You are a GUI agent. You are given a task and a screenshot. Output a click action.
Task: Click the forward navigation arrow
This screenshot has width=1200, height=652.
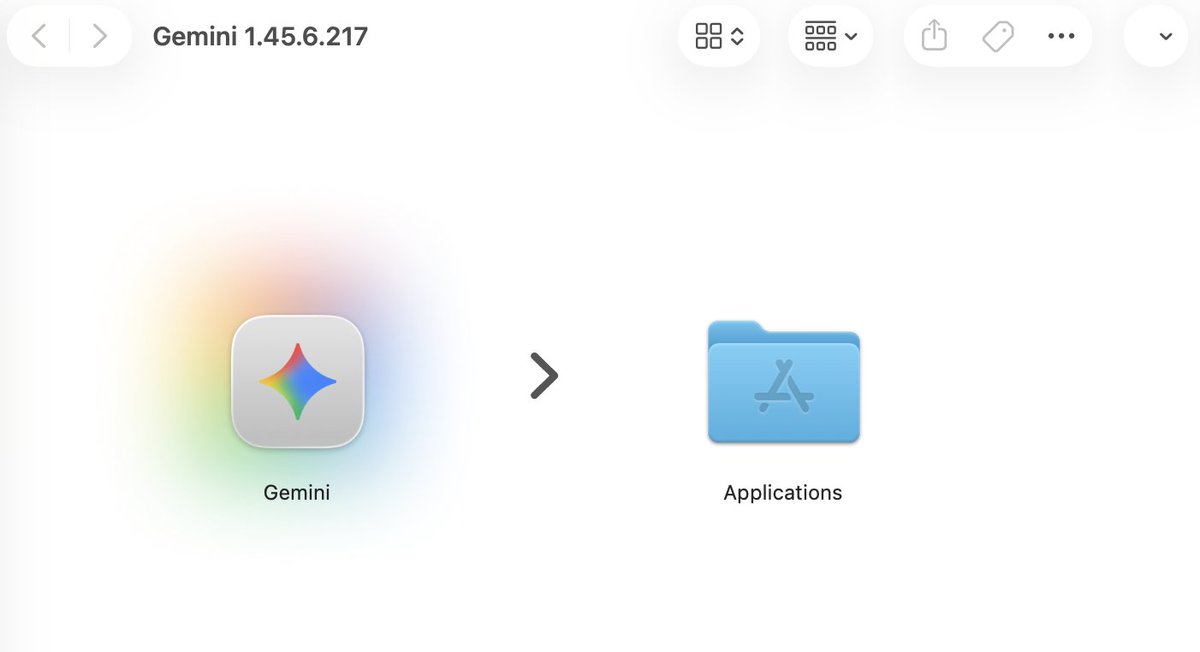[98, 35]
